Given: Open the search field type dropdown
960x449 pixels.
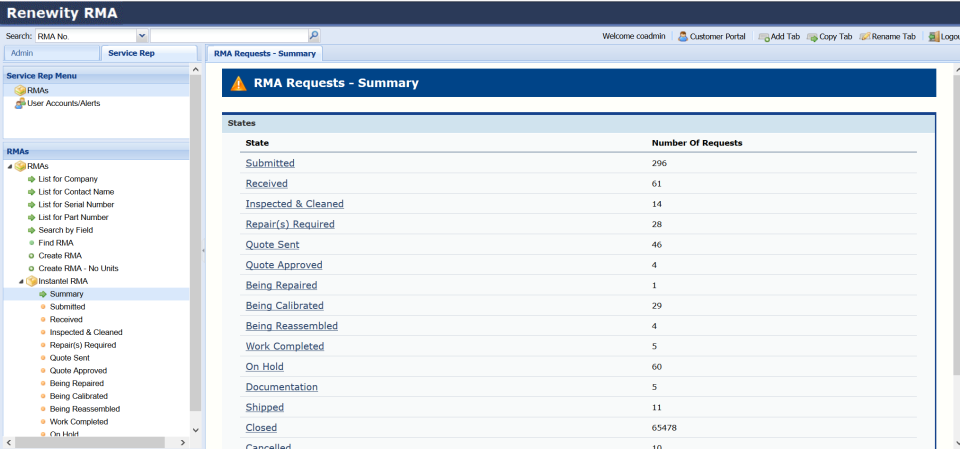Looking at the screenshot, I should tap(142, 36).
